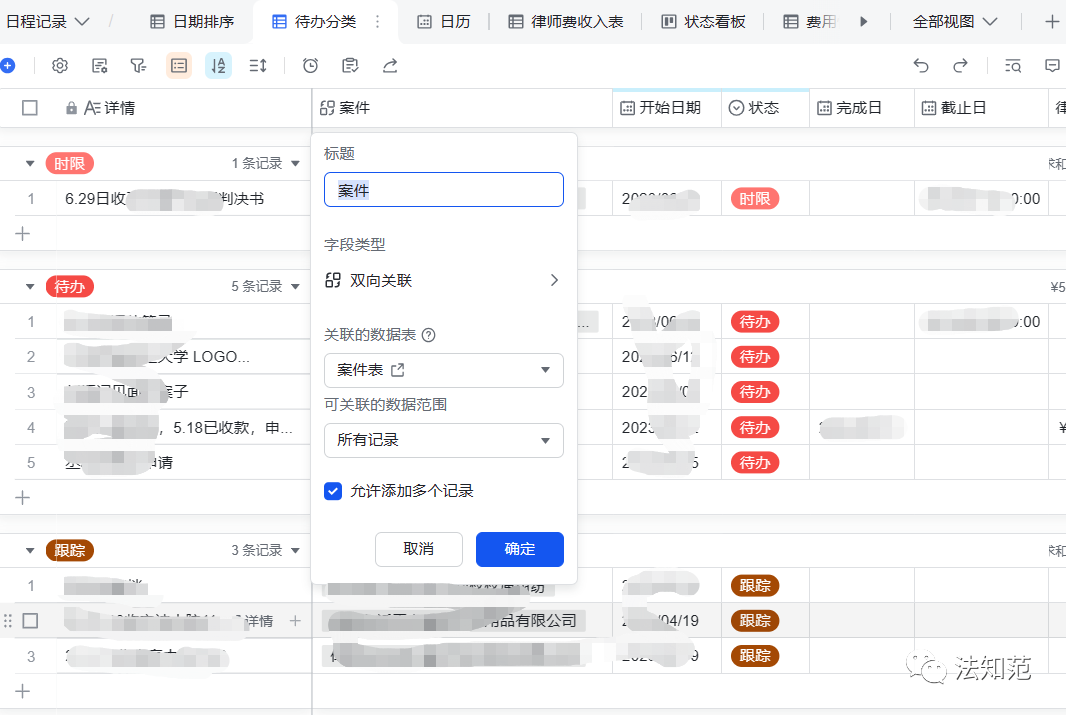Open the alarm clock reminder icon
Image resolution: width=1066 pixels, height=715 pixels.
(x=310, y=65)
